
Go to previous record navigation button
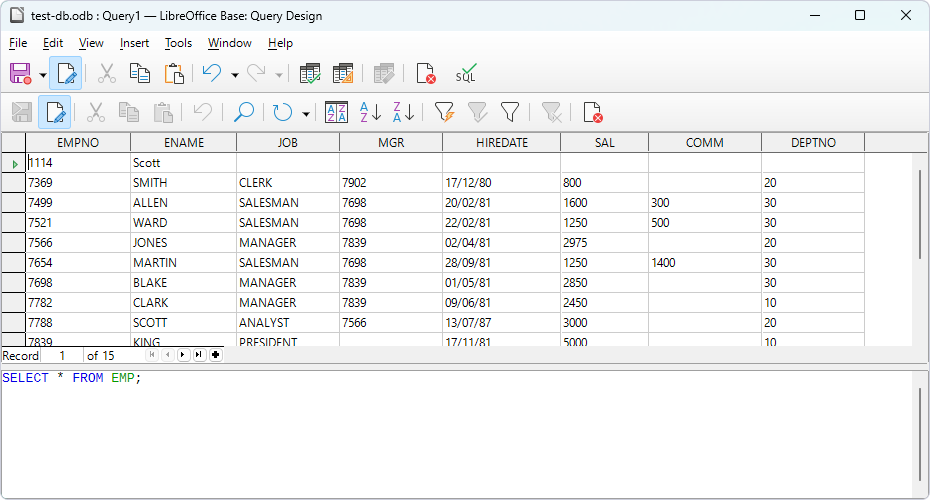point(168,355)
